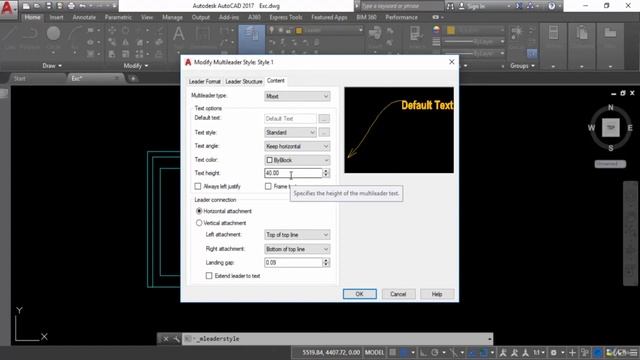This screenshot has height=360, width=640.
Task: Click Cancel in the dialog
Action: [398, 294]
